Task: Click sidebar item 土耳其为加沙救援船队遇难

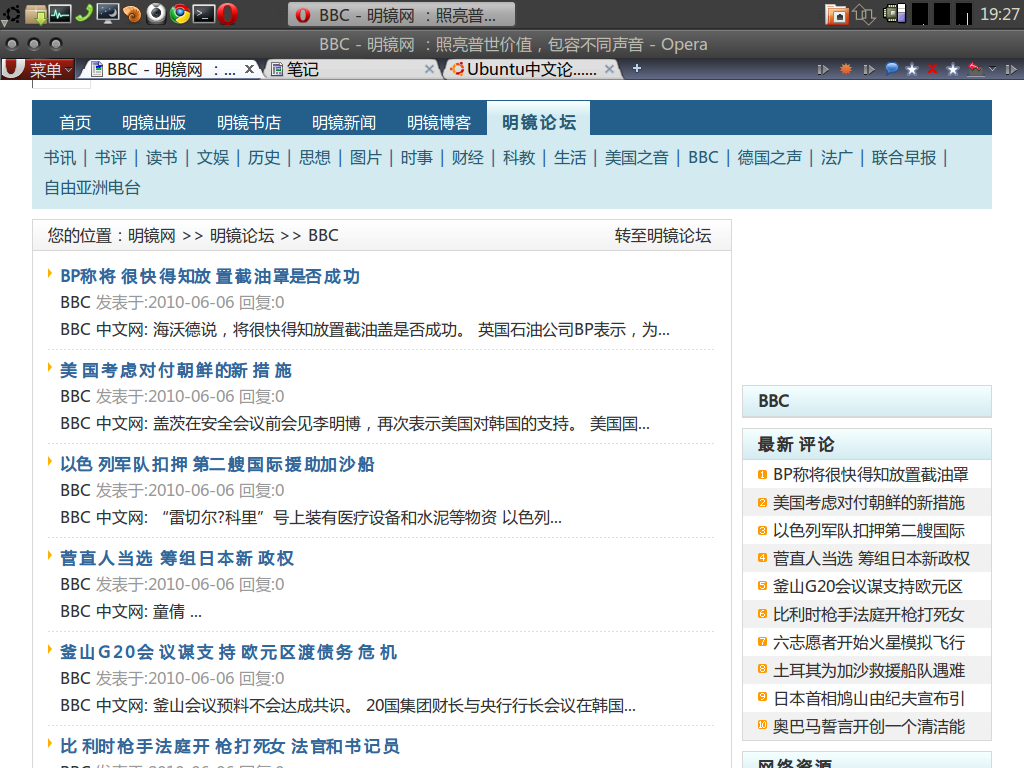Action: click(869, 671)
